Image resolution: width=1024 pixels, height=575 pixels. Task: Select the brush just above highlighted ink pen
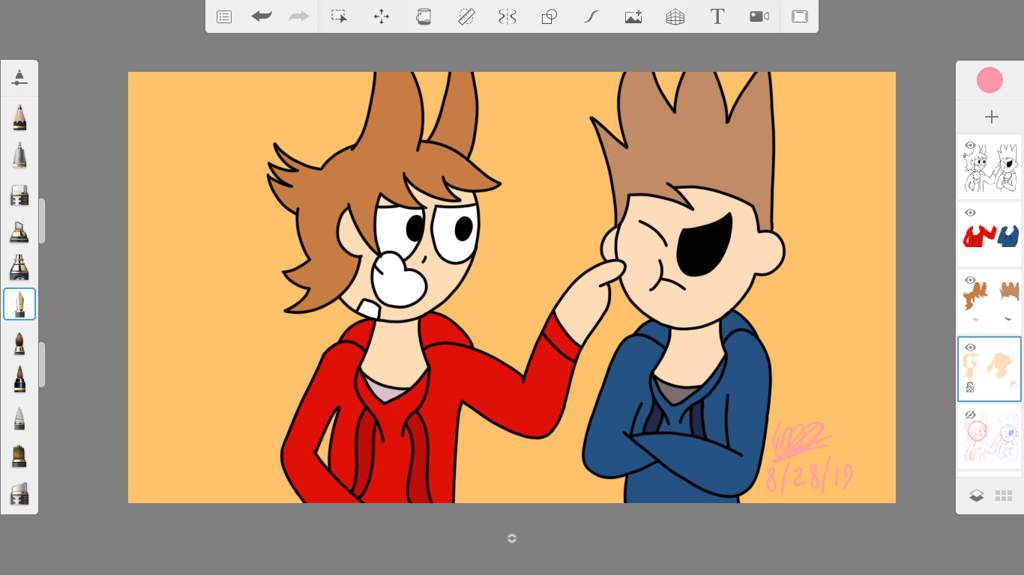coord(20,267)
